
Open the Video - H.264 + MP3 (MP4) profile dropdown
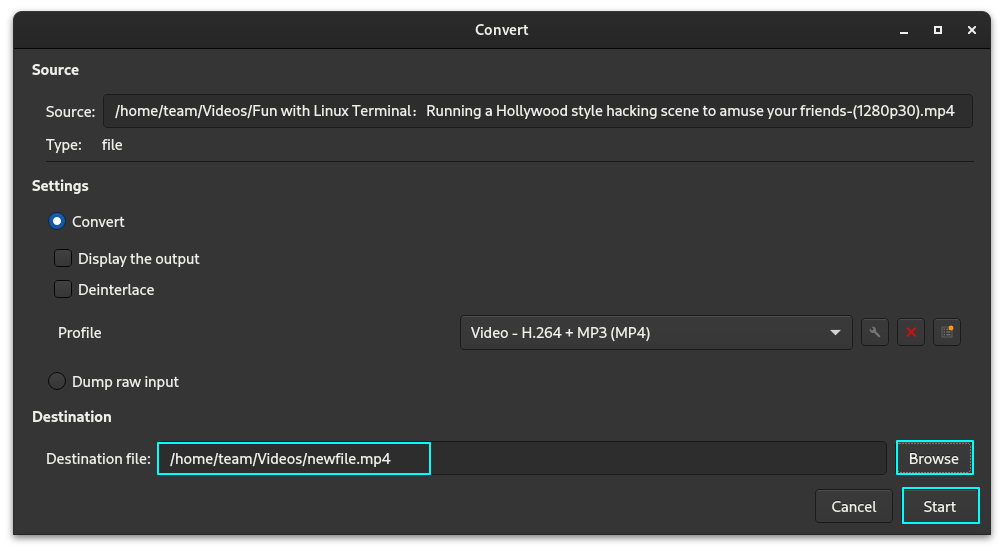(640, 333)
